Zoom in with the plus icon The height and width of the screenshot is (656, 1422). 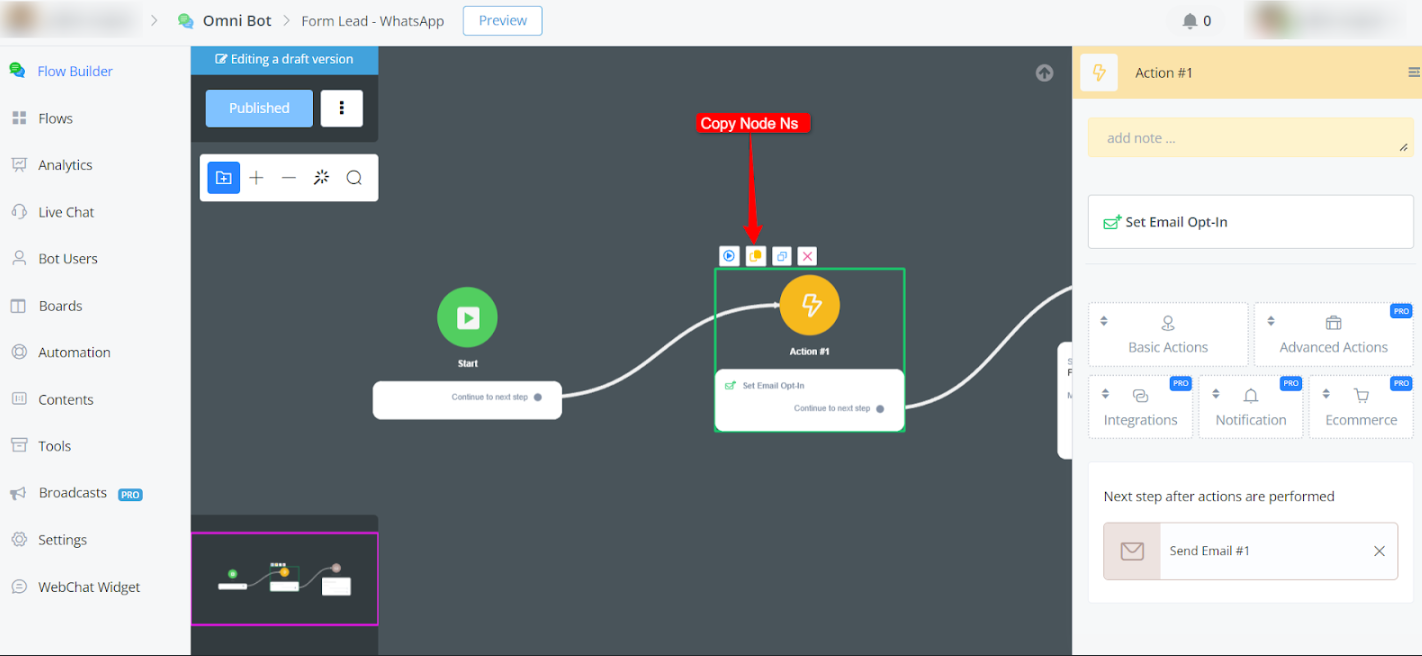click(256, 178)
